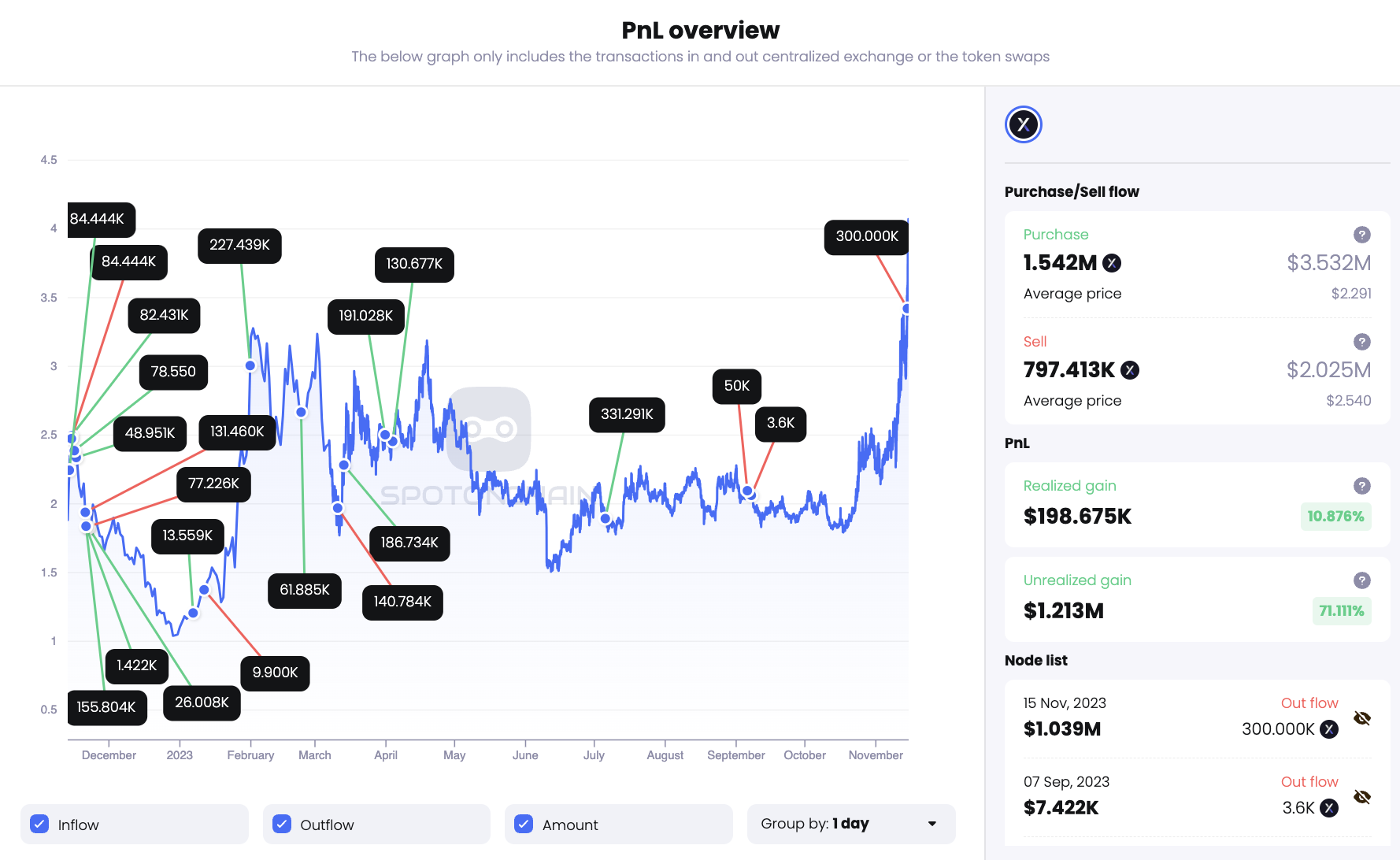Click token icon next to 1.542M
Viewport: 1400px width, 860px height.
coord(1112,263)
